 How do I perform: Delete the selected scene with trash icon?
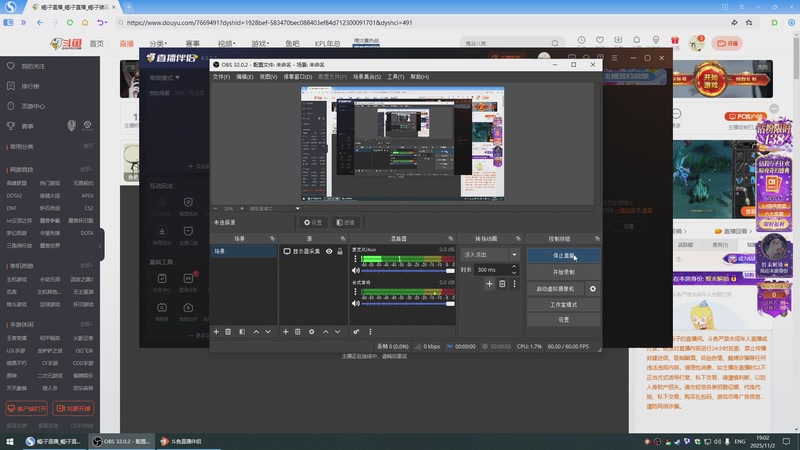[228, 332]
